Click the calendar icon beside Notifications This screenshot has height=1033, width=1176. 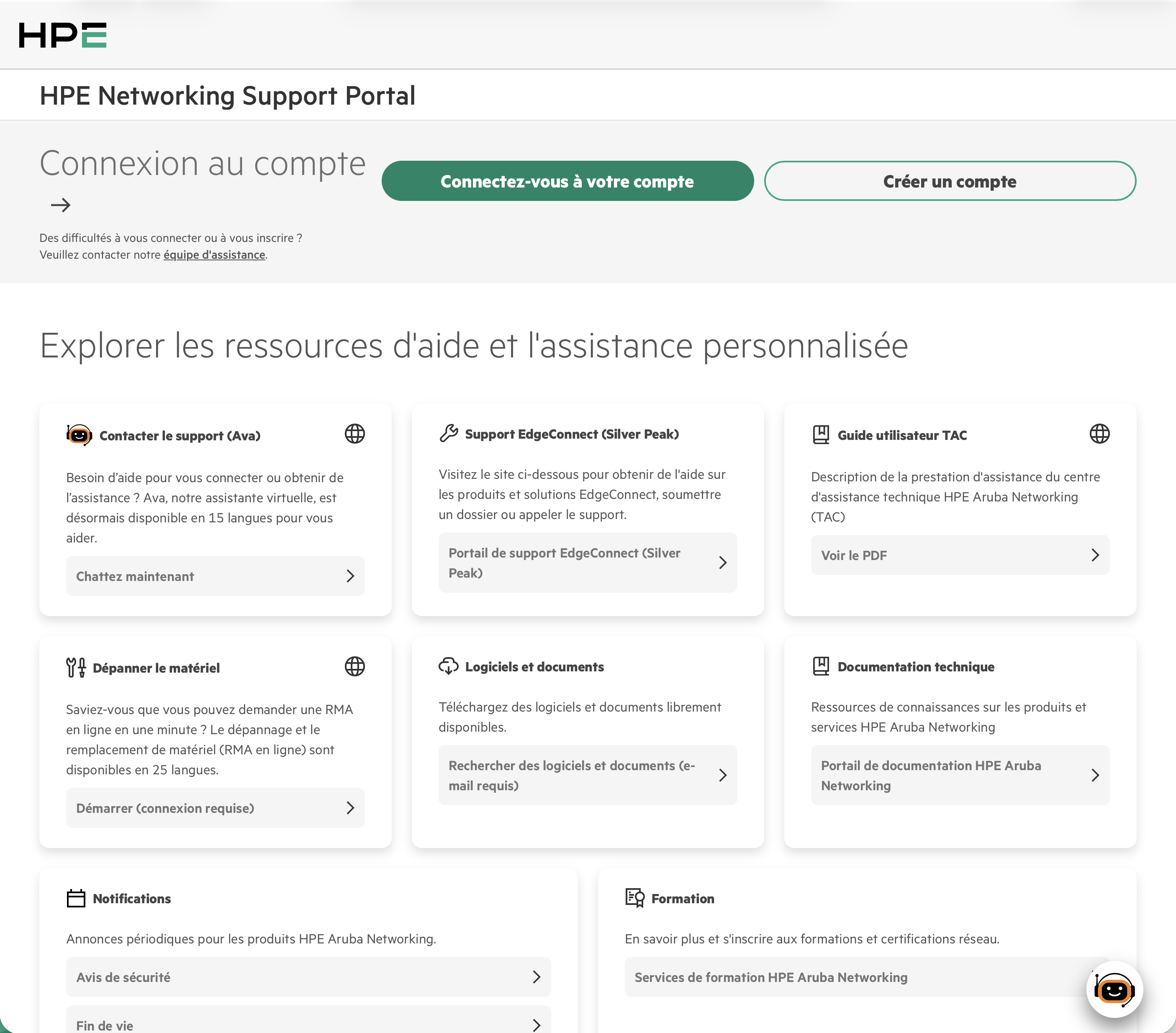pos(76,898)
